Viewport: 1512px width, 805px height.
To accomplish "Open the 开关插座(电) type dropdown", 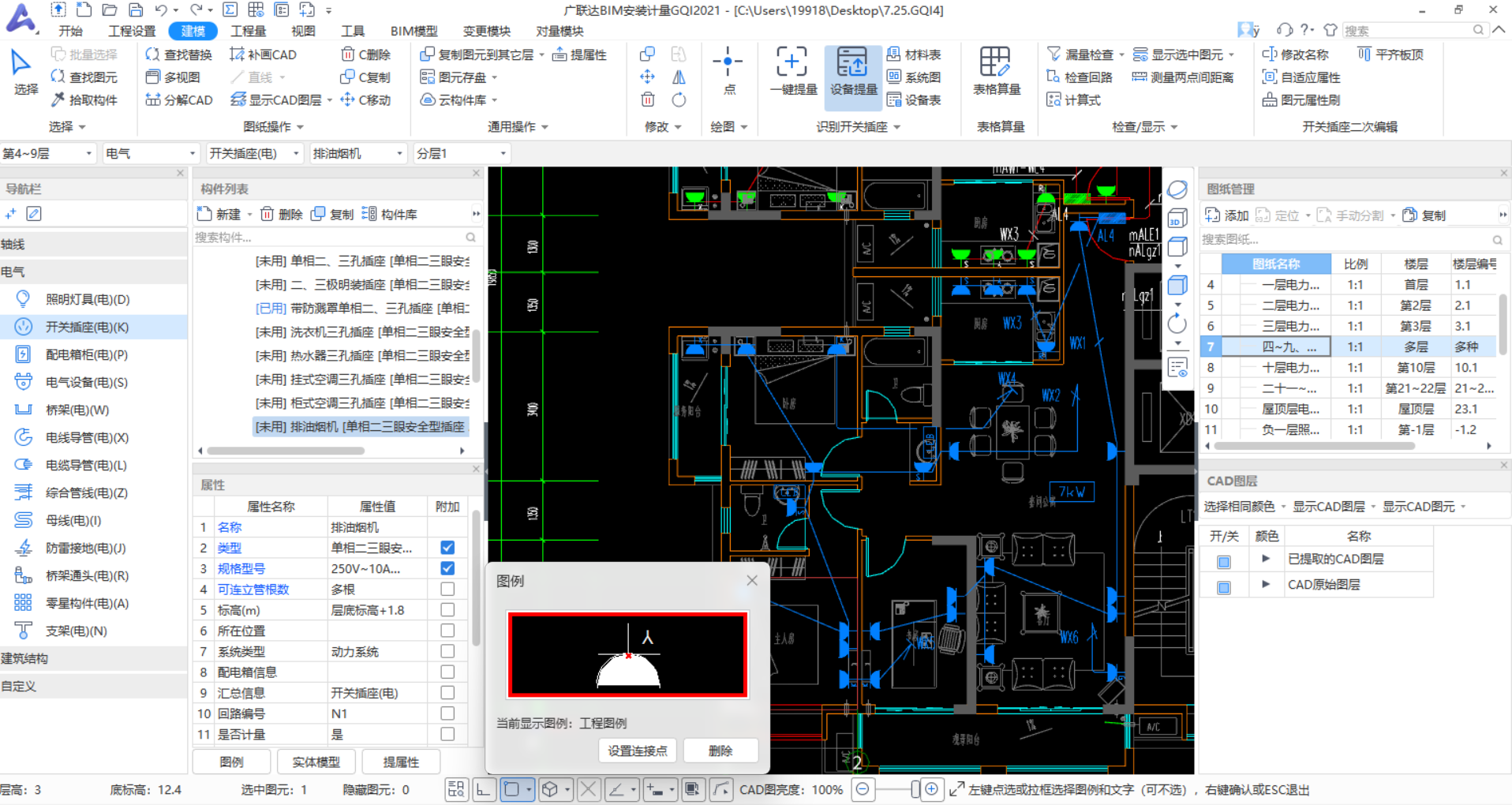I will (x=254, y=153).
